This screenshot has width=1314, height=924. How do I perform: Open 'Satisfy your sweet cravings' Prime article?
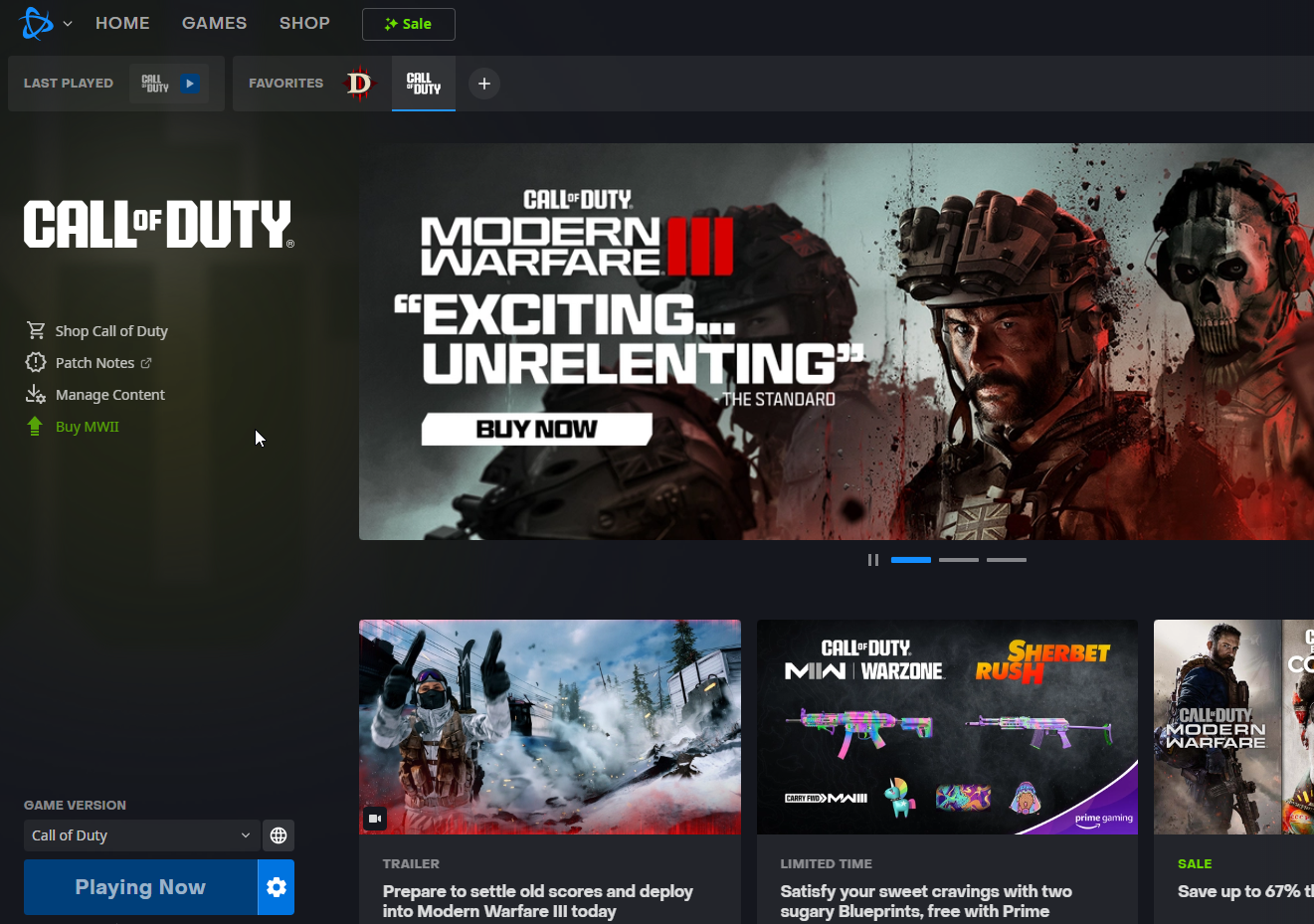[926, 901]
